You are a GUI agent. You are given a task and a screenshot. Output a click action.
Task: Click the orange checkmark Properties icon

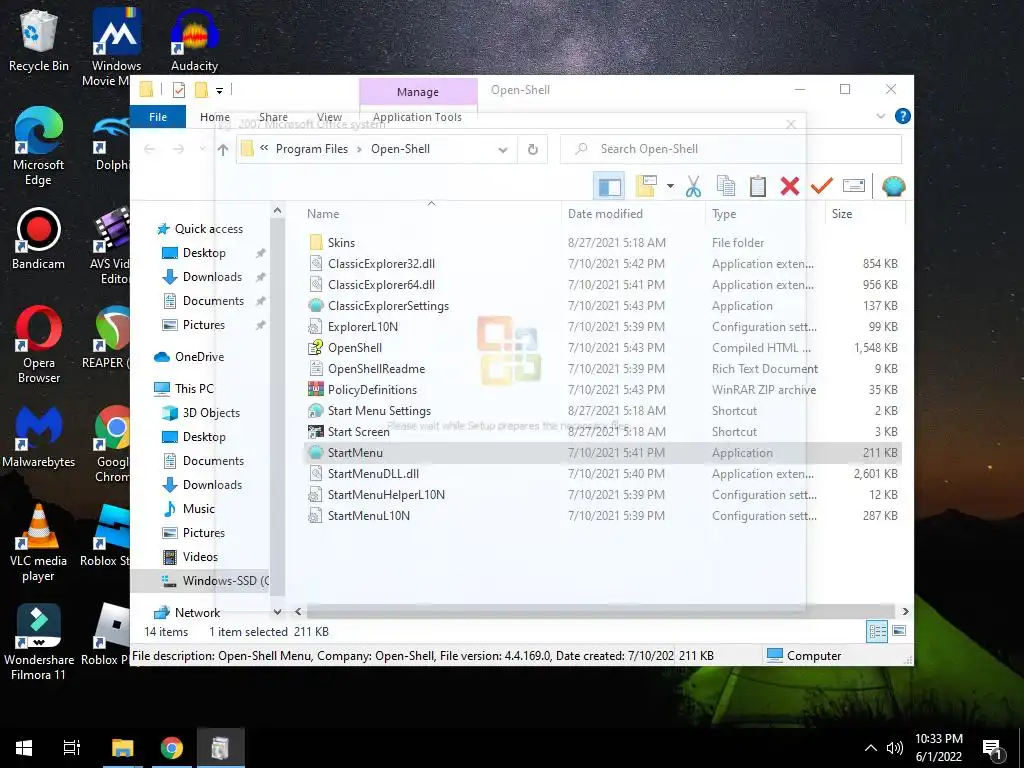coord(822,186)
